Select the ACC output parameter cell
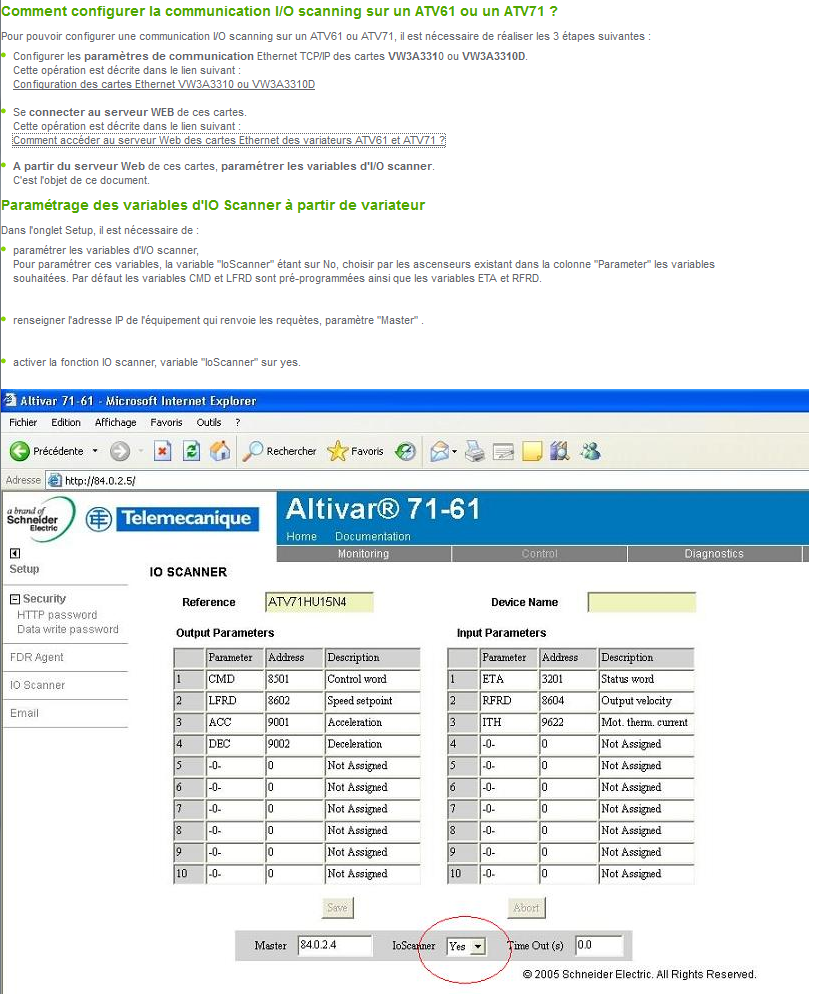Image resolution: width=819 pixels, height=994 pixels. (235, 723)
